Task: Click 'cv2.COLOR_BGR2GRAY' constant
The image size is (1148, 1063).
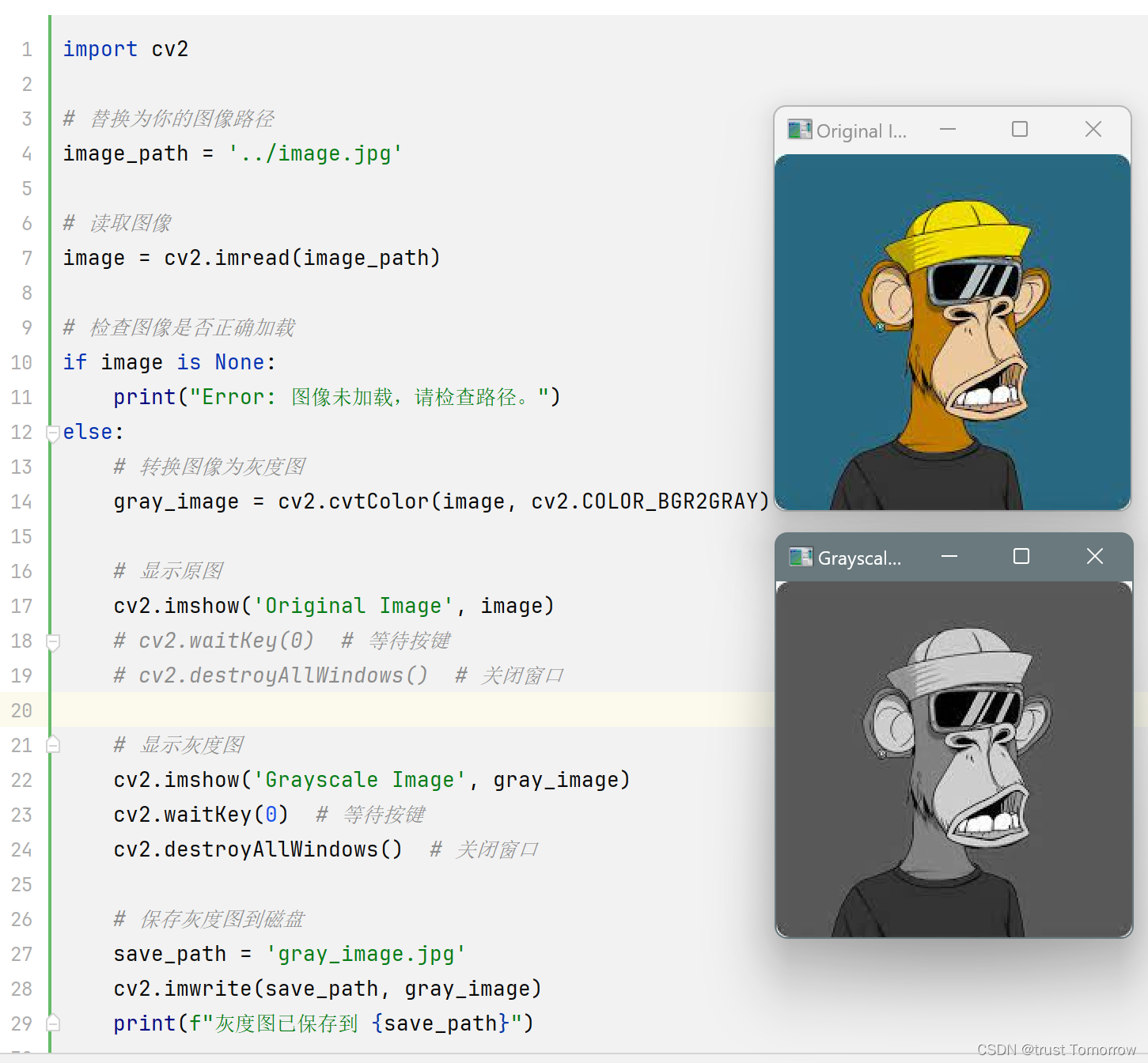Action: 644,501
